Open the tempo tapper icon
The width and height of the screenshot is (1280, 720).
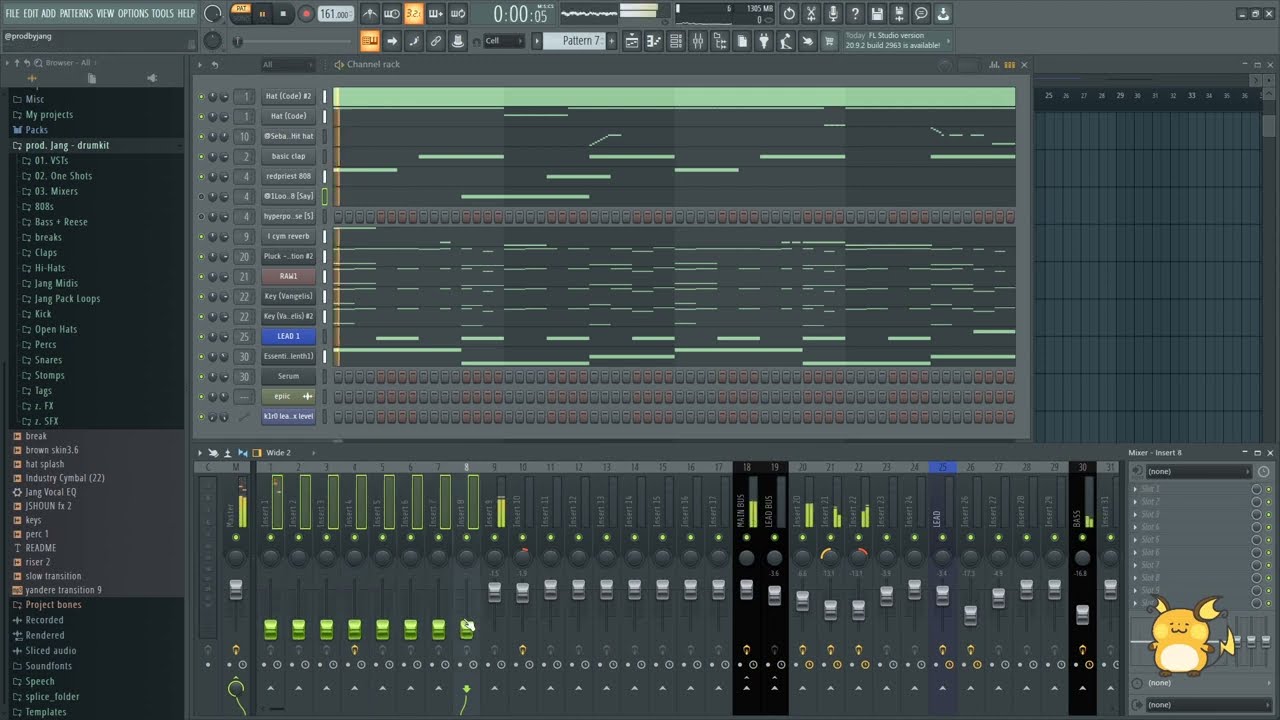click(786, 41)
